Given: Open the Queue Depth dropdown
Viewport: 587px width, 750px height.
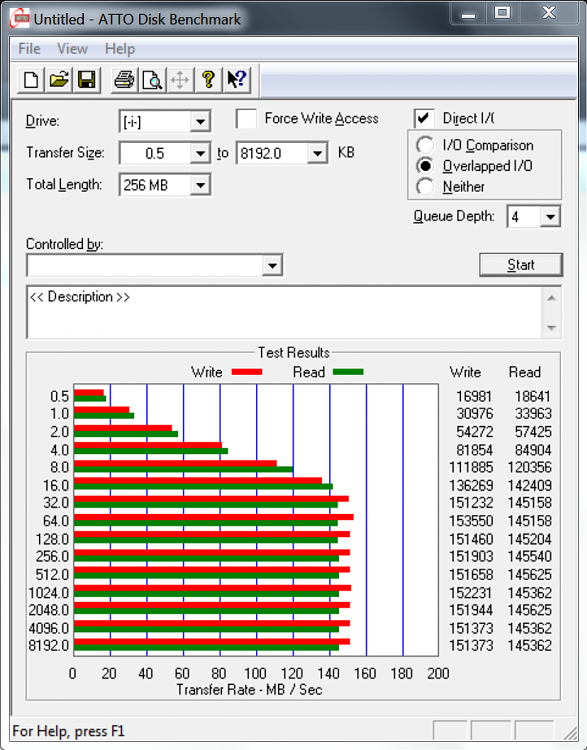Looking at the screenshot, I should (550, 217).
